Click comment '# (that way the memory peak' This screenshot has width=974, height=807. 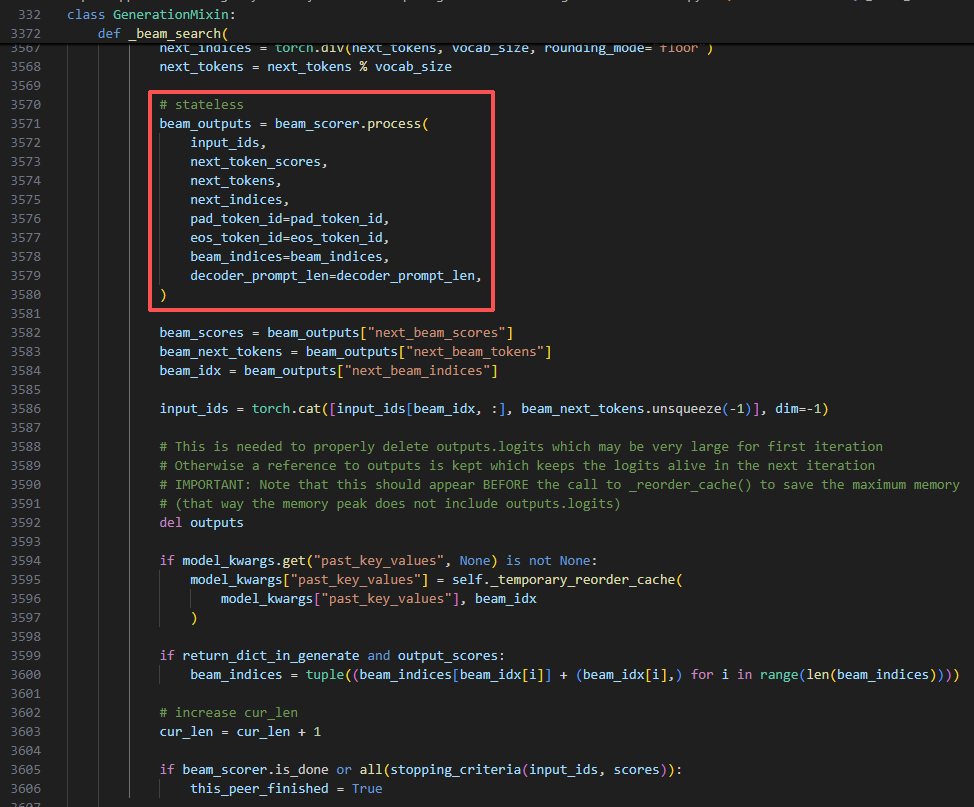tap(390, 504)
